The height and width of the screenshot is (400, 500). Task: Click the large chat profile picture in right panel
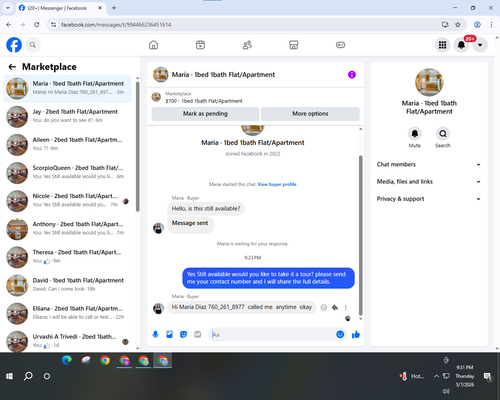[x=429, y=82]
